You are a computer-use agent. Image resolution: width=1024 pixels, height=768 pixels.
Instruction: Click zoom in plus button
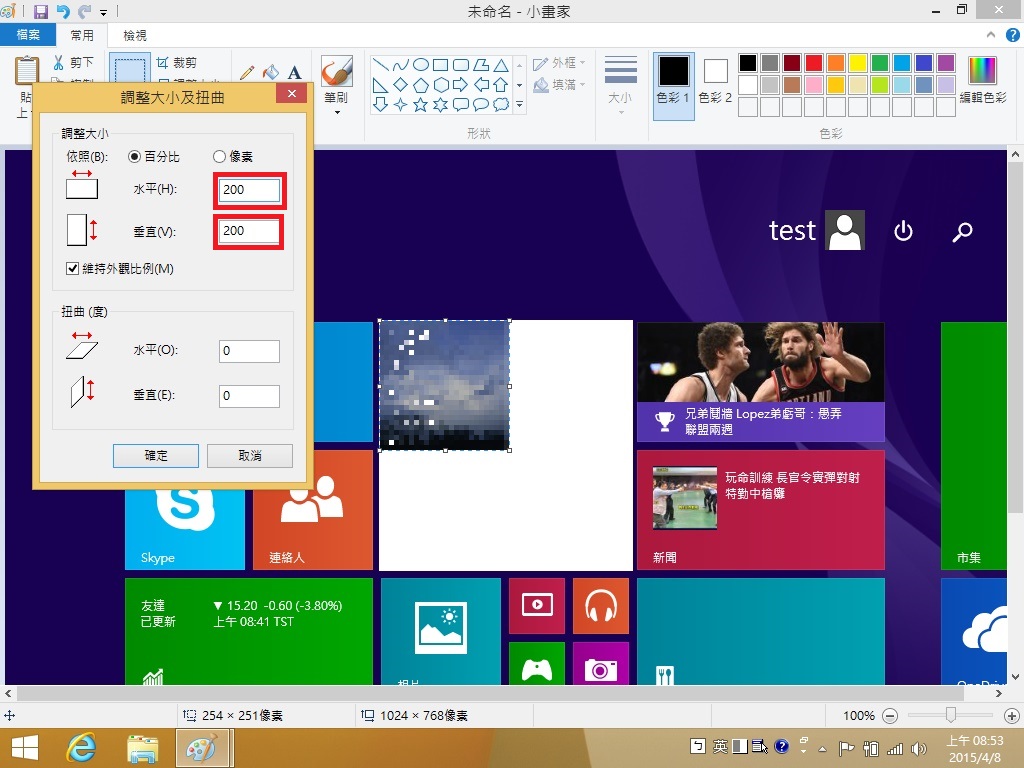[x=1012, y=716]
